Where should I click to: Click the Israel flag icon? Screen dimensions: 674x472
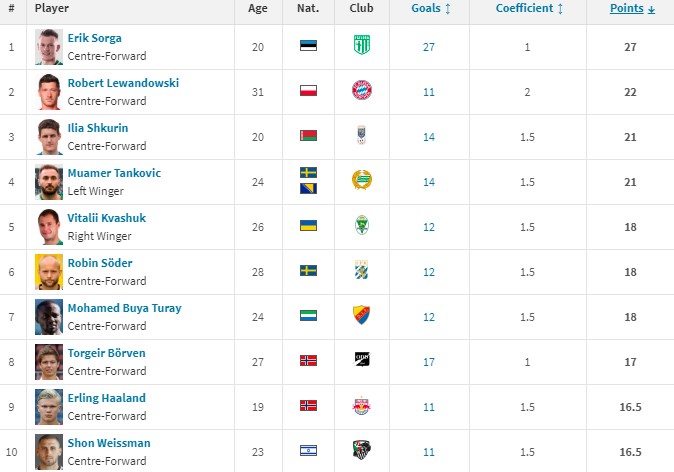click(308, 451)
